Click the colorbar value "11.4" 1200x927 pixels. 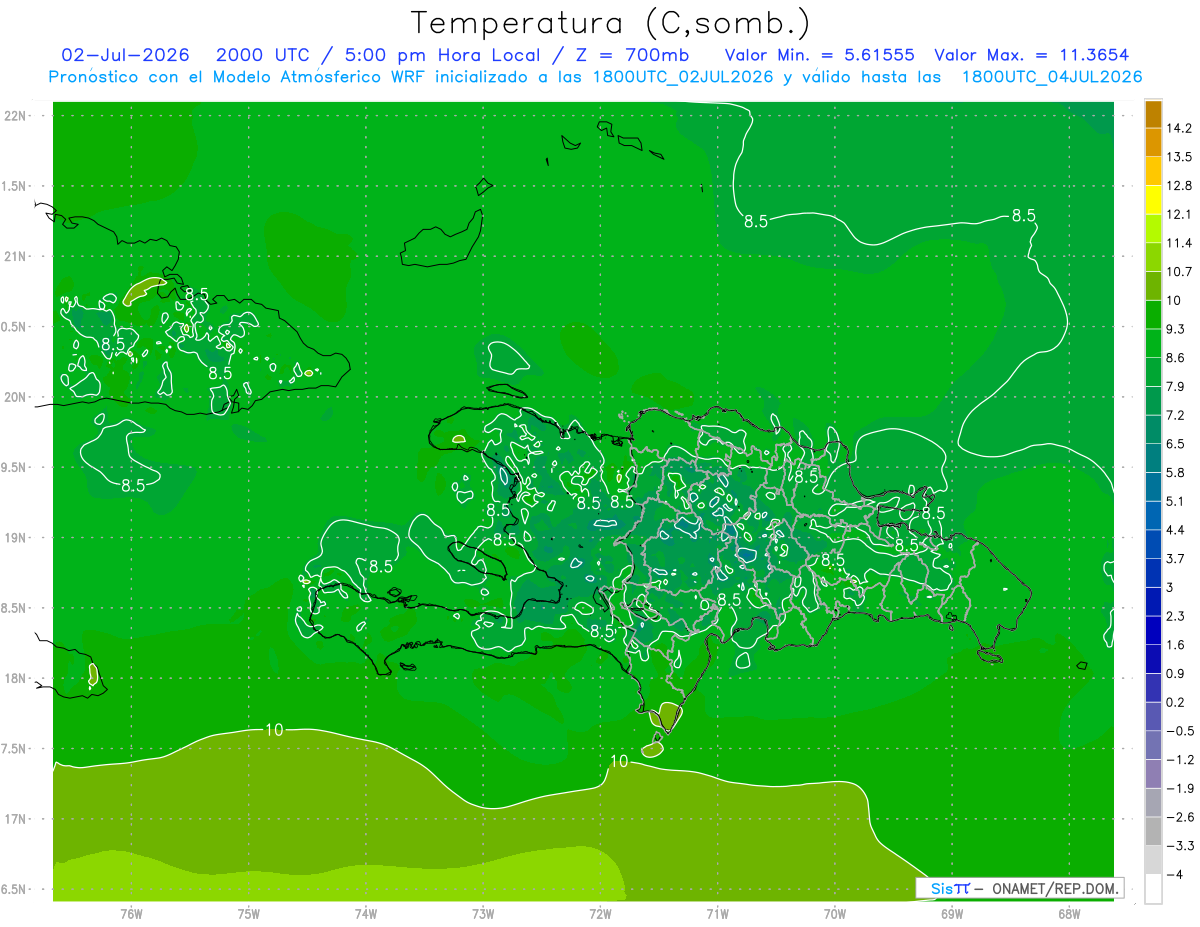(x=1179, y=243)
